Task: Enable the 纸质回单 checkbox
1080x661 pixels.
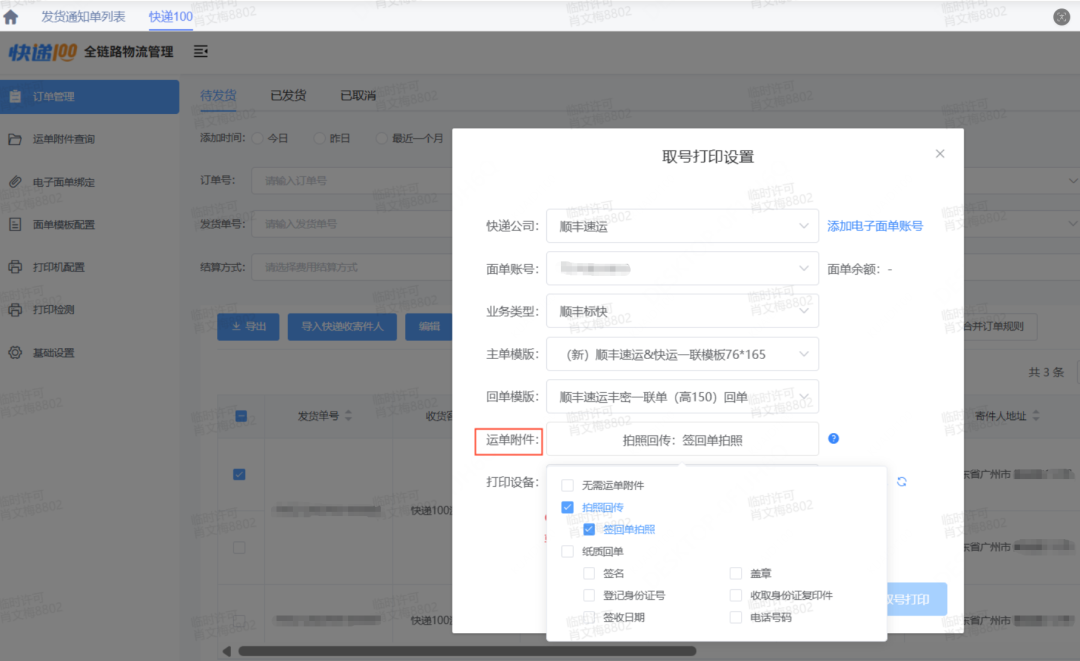Action: pos(568,552)
